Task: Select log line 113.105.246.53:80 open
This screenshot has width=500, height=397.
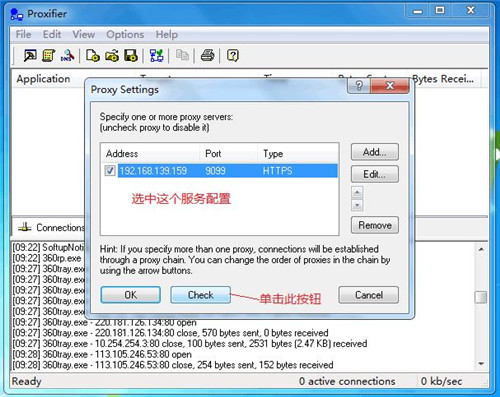Action: pos(102,354)
